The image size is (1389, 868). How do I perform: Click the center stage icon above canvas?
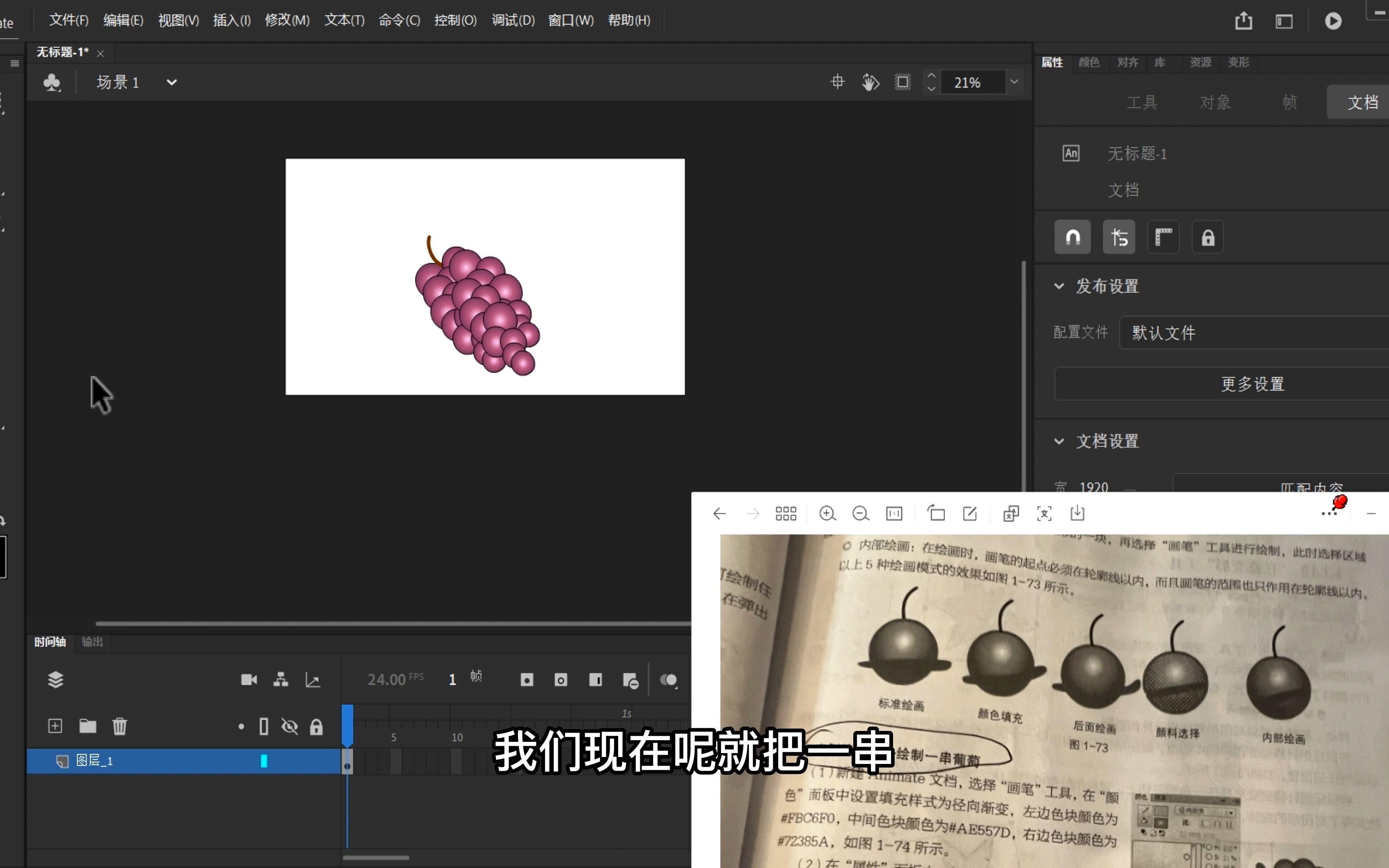click(x=837, y=82)
